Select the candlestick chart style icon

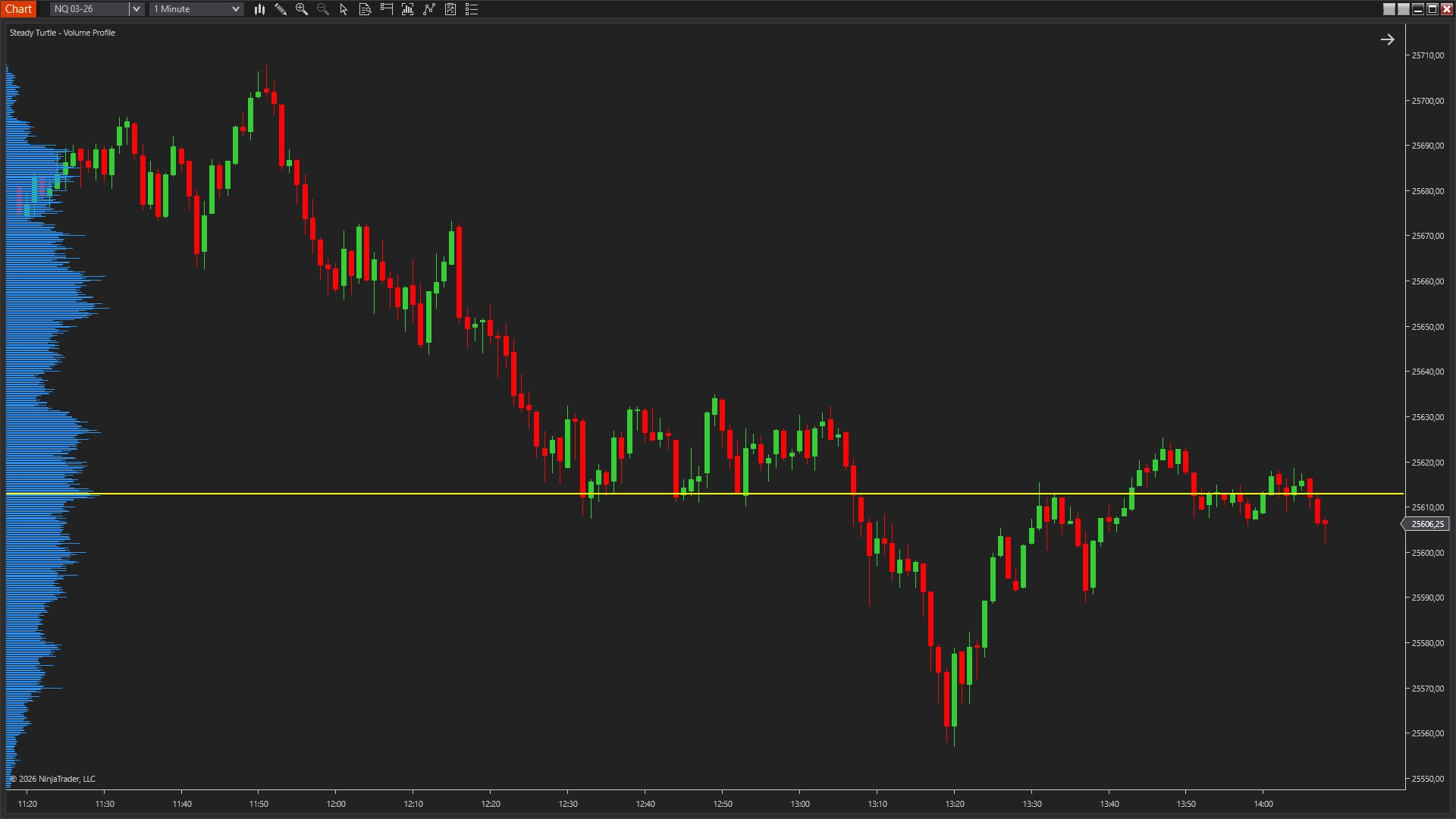click(259, 9)
